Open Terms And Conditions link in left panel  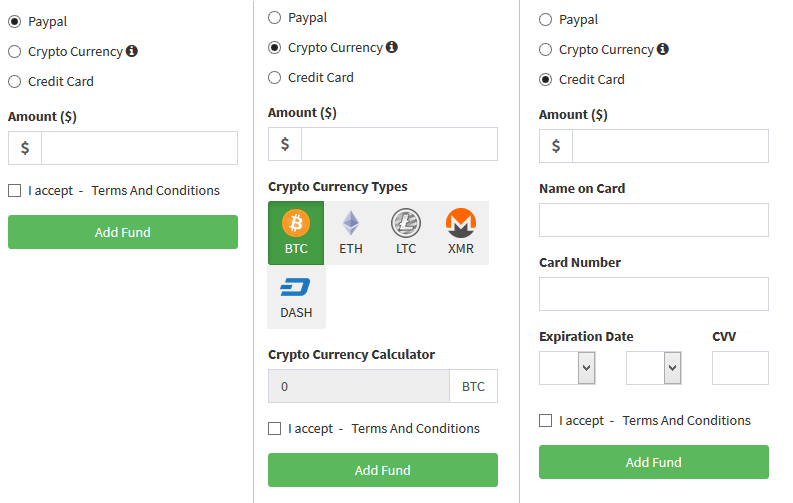coord(156,191)
